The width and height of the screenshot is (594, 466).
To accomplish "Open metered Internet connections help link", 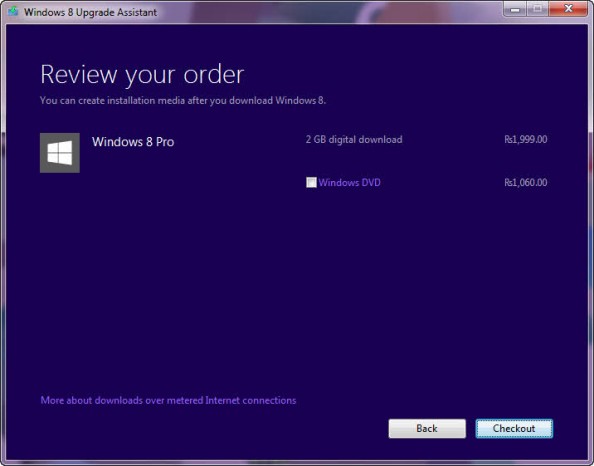I will click(168, 400).
